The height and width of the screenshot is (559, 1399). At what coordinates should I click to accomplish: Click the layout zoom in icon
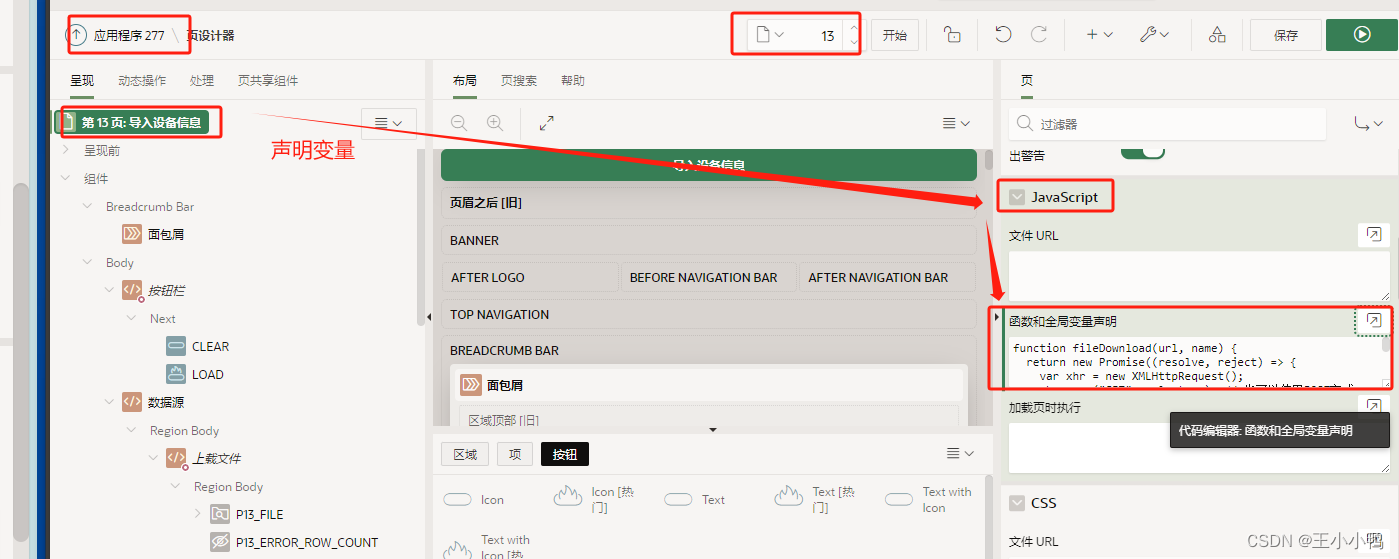pos(495,123)
